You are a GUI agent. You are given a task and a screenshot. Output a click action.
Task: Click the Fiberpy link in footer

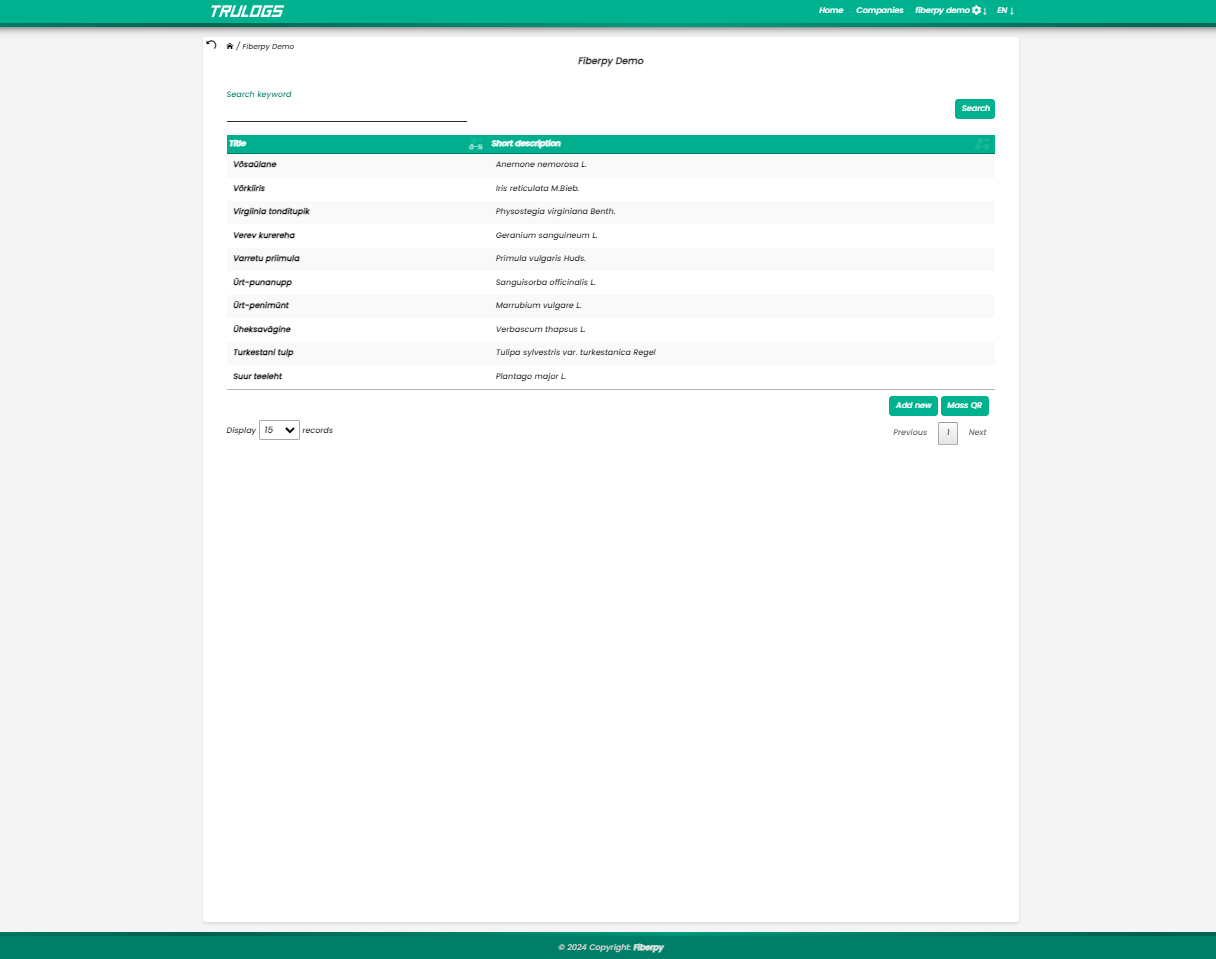point(648,947)
